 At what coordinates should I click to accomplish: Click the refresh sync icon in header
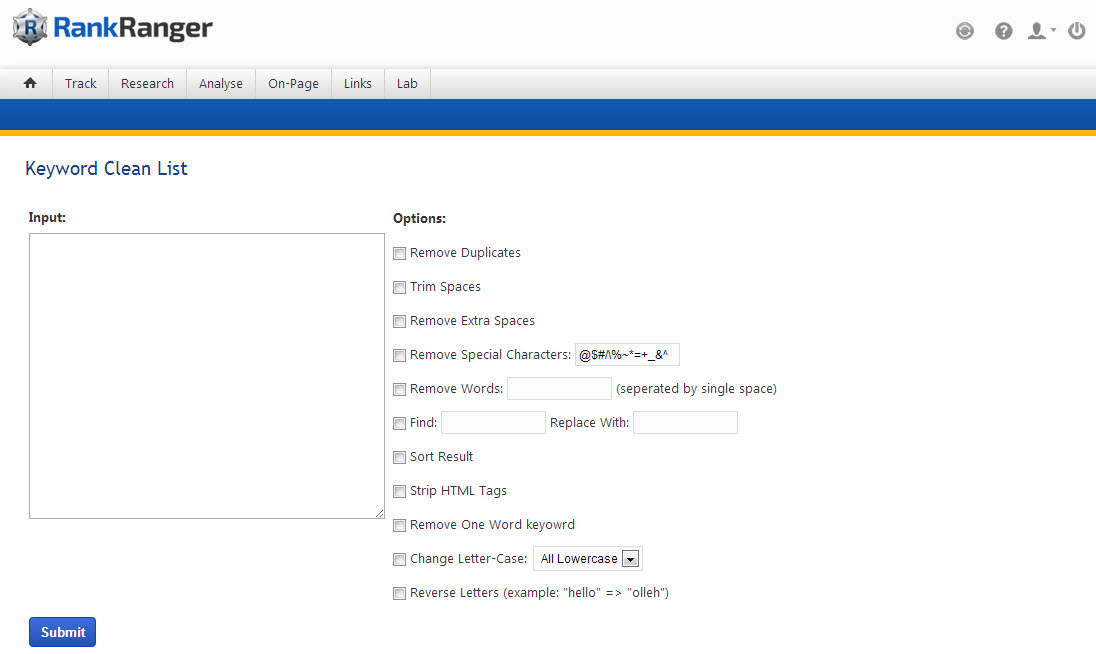[964, 31]
